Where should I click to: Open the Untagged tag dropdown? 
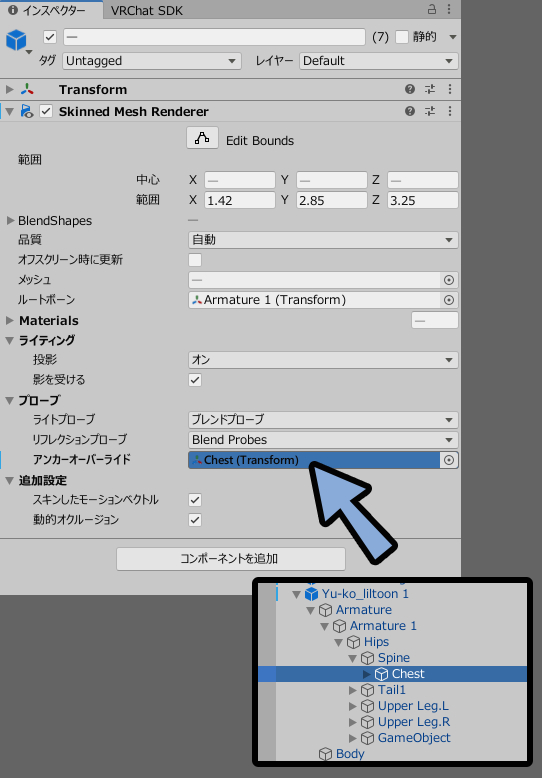[x=152, y=61]
